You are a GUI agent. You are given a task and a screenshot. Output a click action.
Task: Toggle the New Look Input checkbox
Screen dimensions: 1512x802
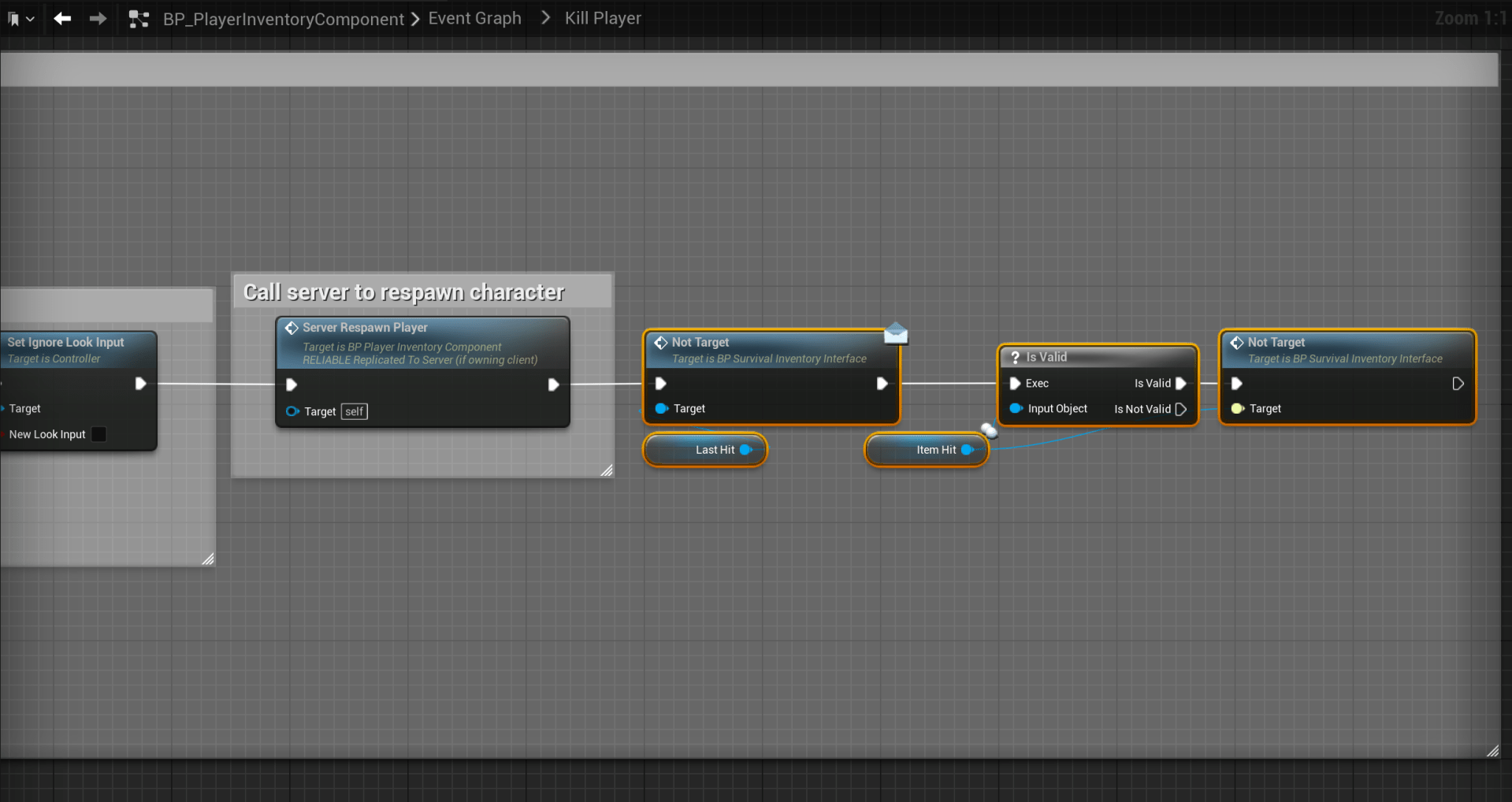[99, 434]
